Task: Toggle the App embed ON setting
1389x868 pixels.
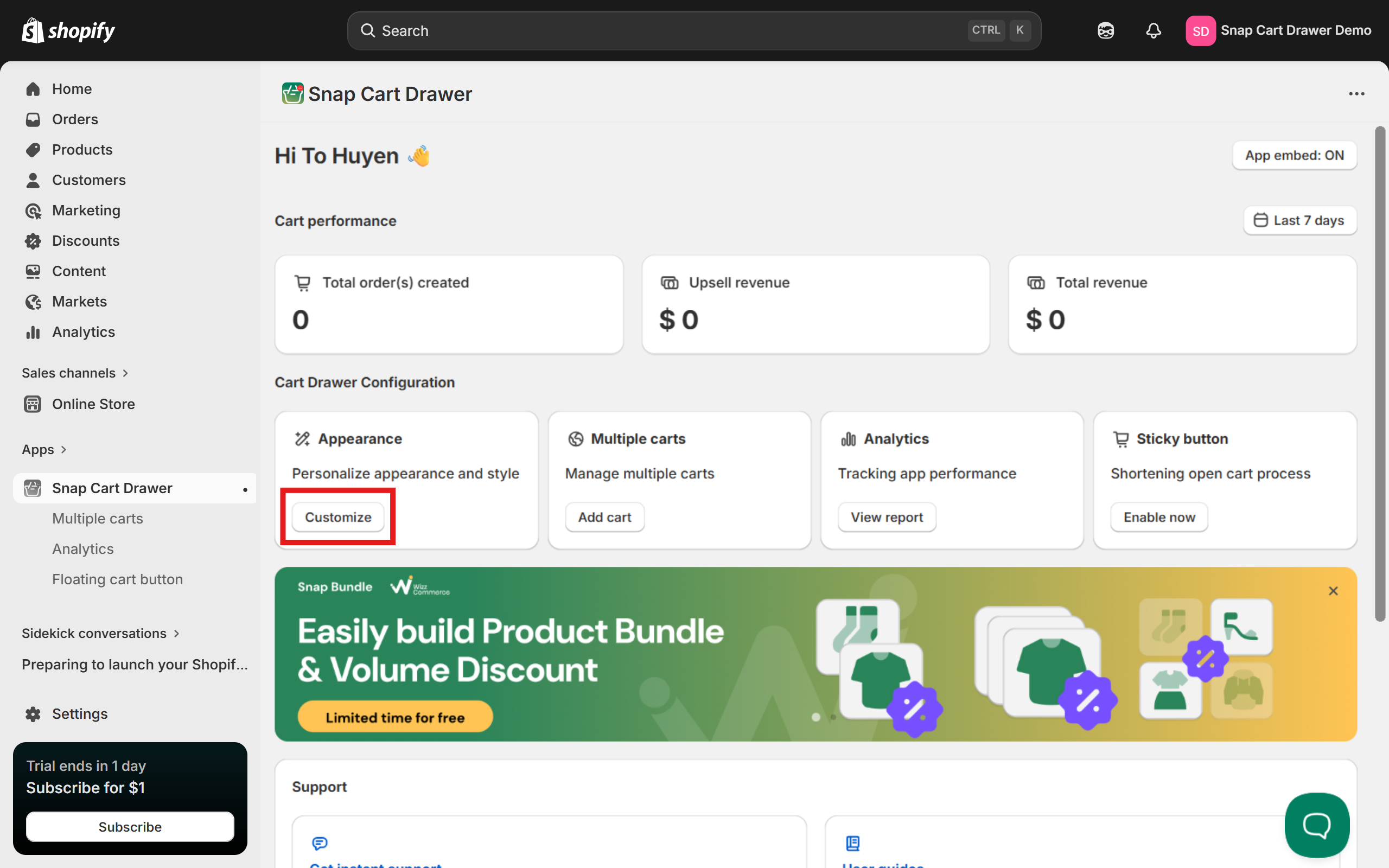Action: click(x=1294, y=155)
